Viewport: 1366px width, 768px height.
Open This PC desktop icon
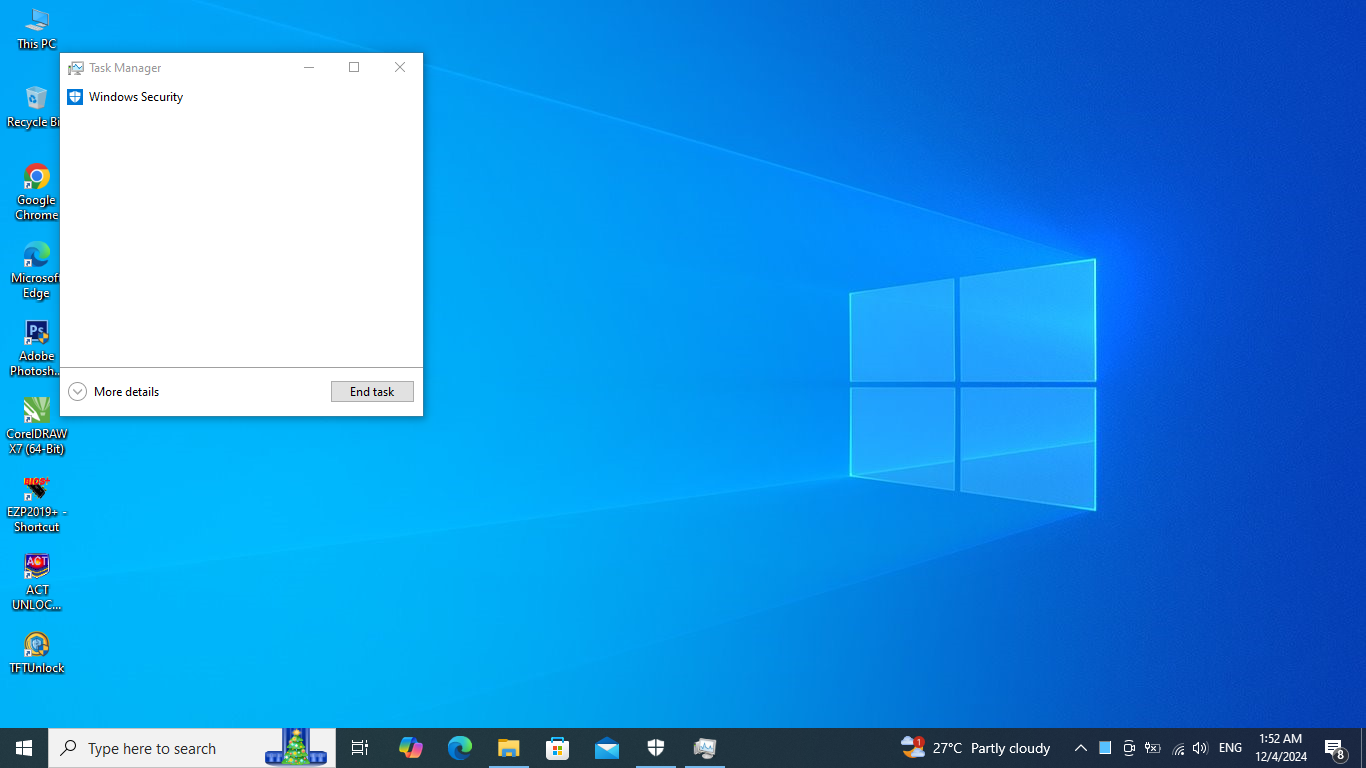pyautogui.click(x=37, y=28)
